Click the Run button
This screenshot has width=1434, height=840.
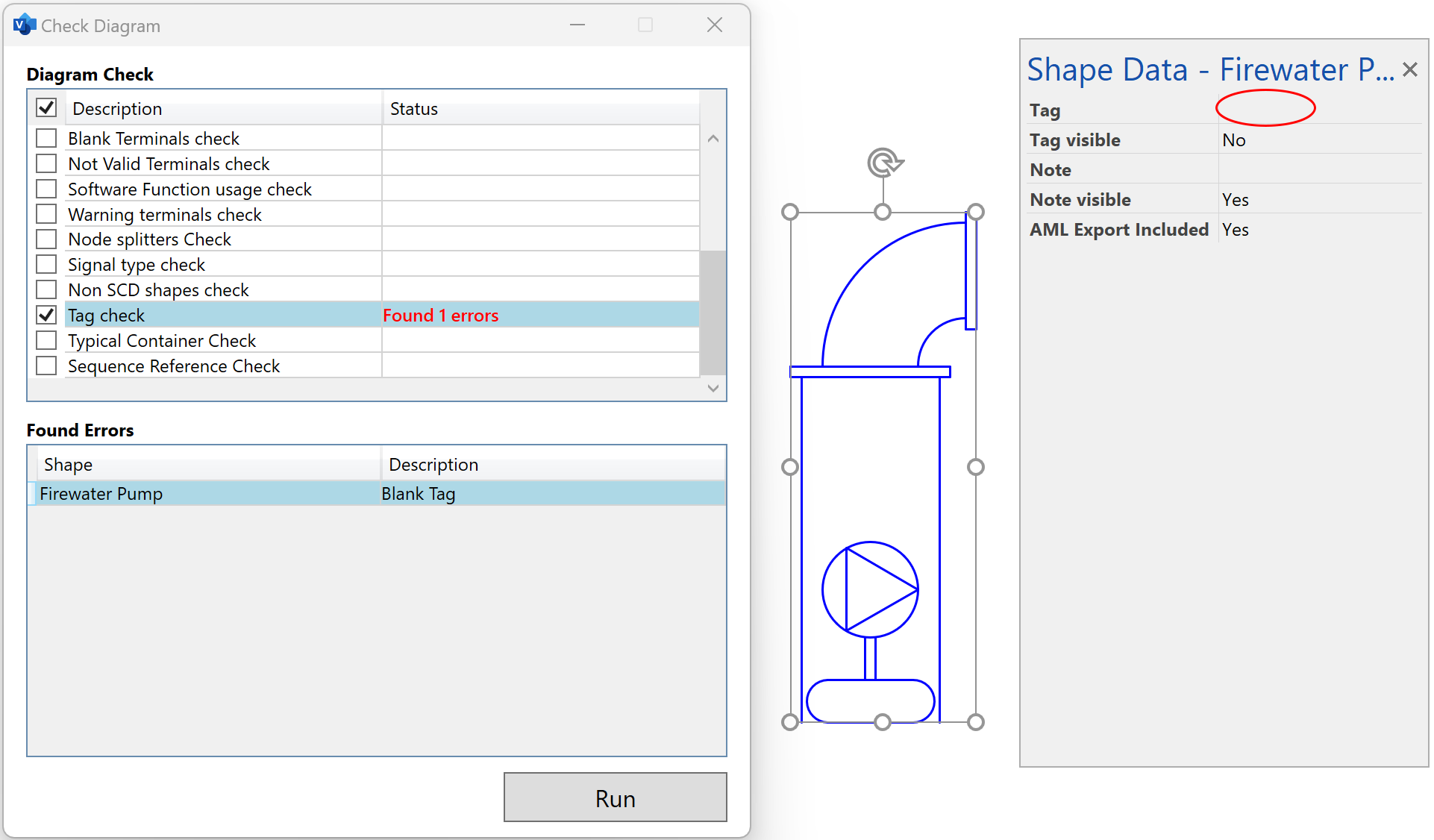(x=615, y=797)
